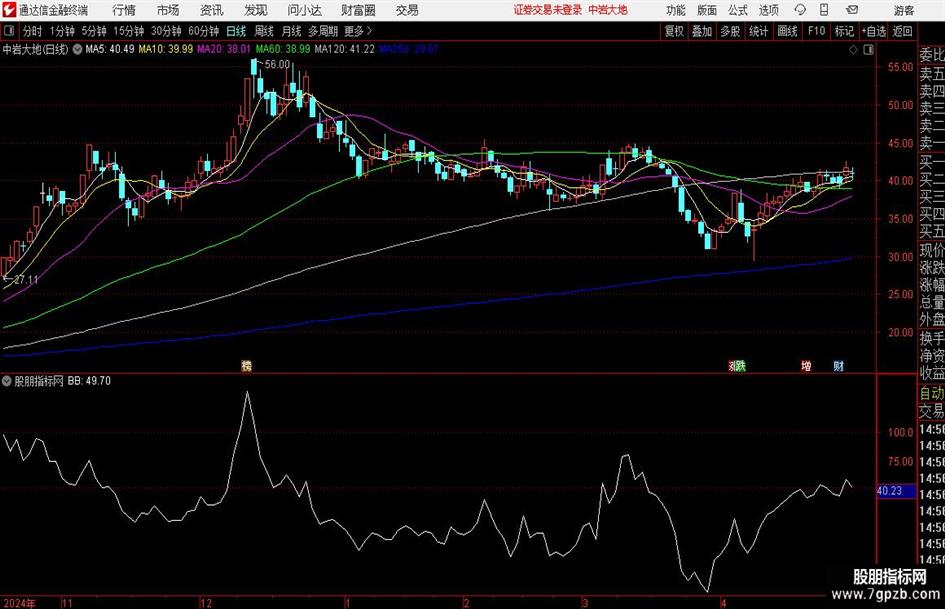Click the MA60: 38.99 value

pyautogui.click(x=283, y=49)
